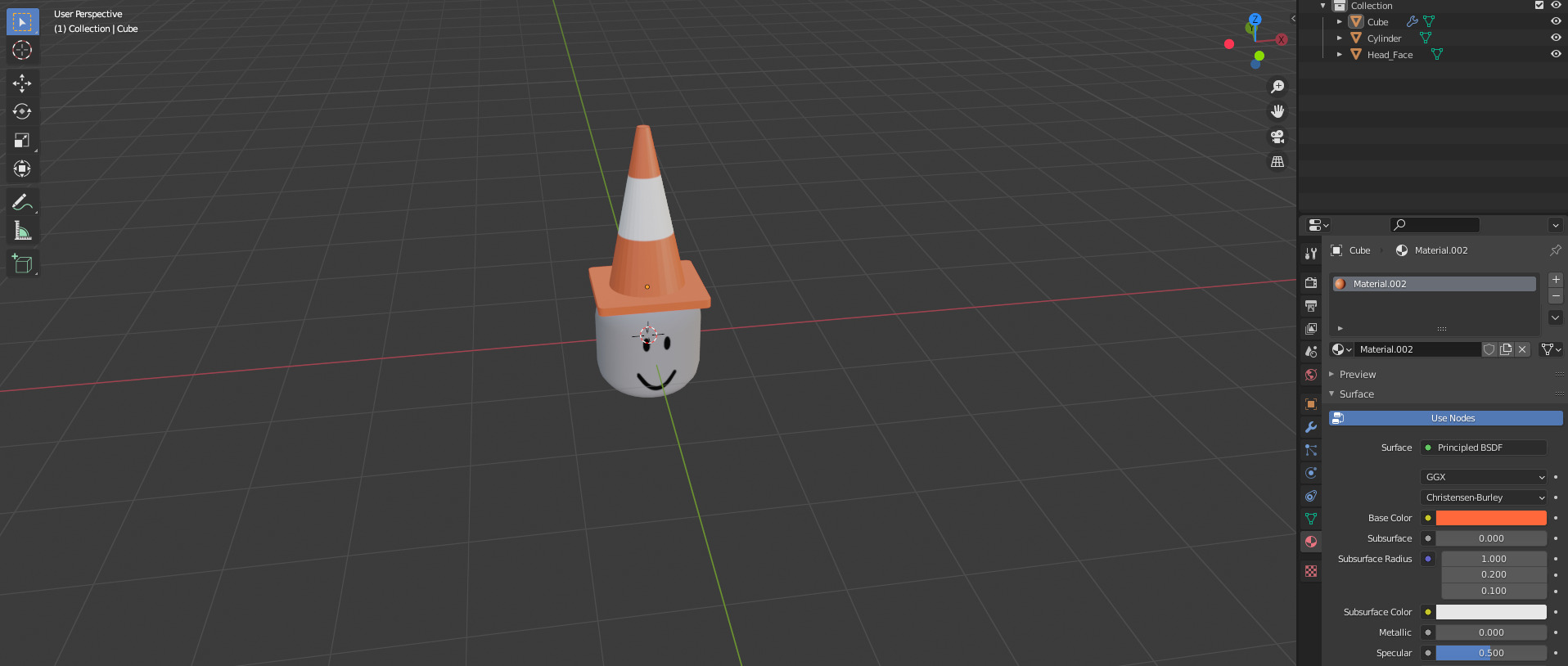The image size is (1568, 666).
Task: Click the Principled BSDF surface shader button
Action: [1484, 448]
